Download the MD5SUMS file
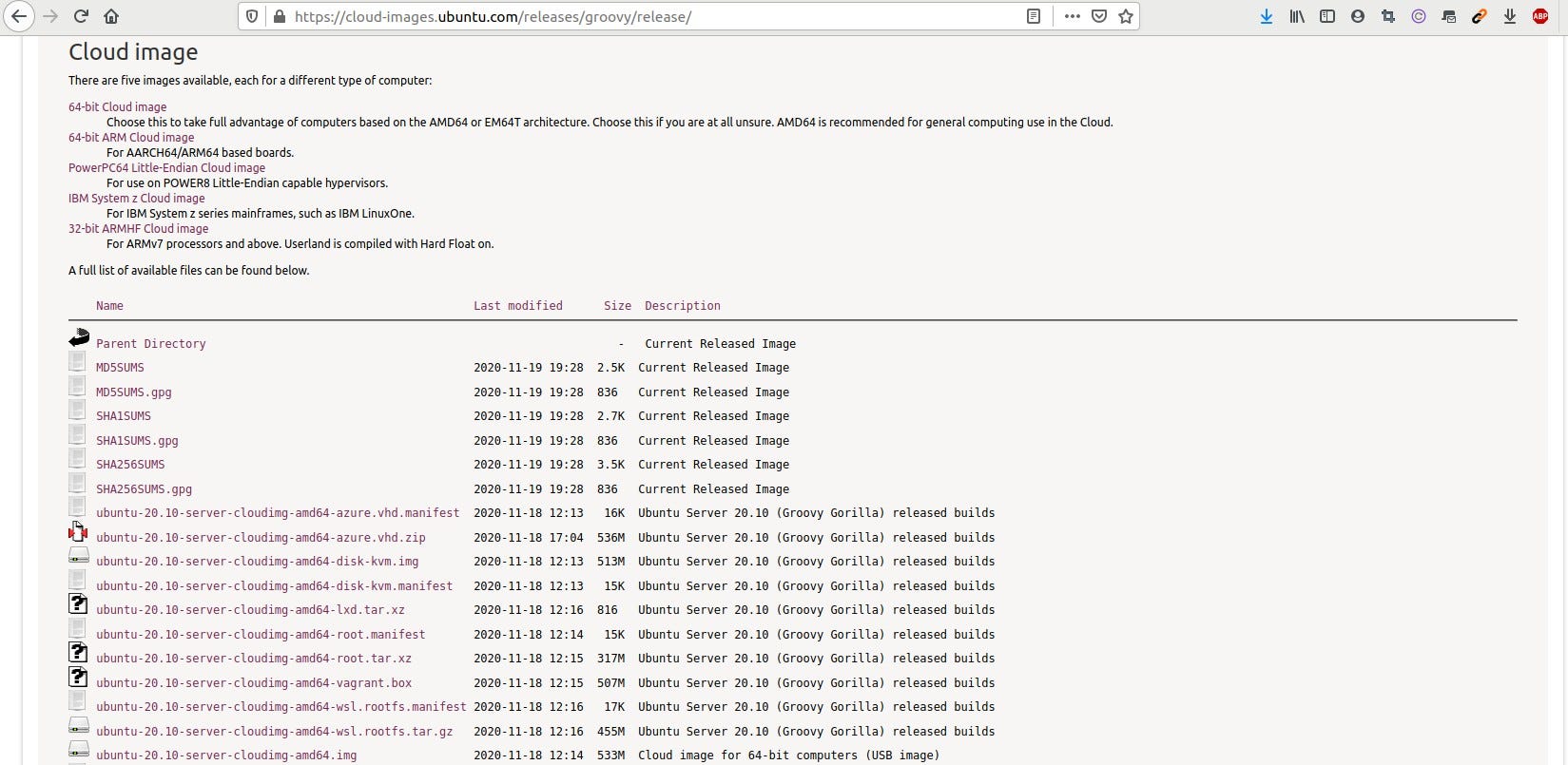1568x765 pixels. pyautogui.click(x=120, y=368)
